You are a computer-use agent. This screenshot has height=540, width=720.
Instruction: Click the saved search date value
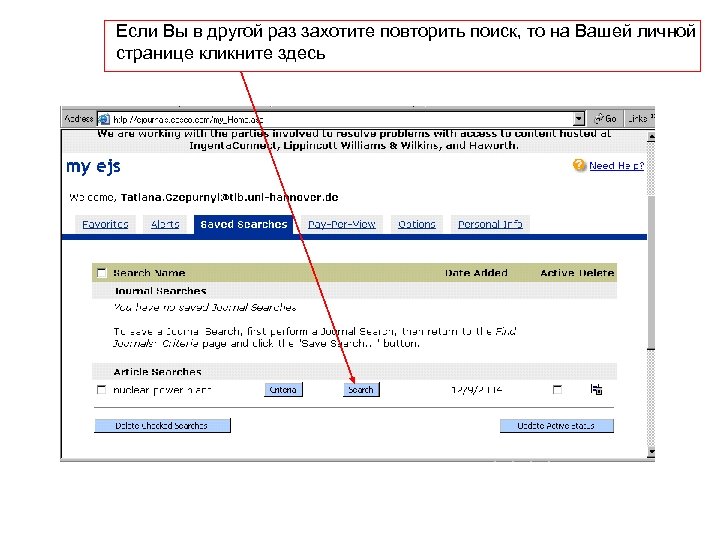click(x=477, y=390)
